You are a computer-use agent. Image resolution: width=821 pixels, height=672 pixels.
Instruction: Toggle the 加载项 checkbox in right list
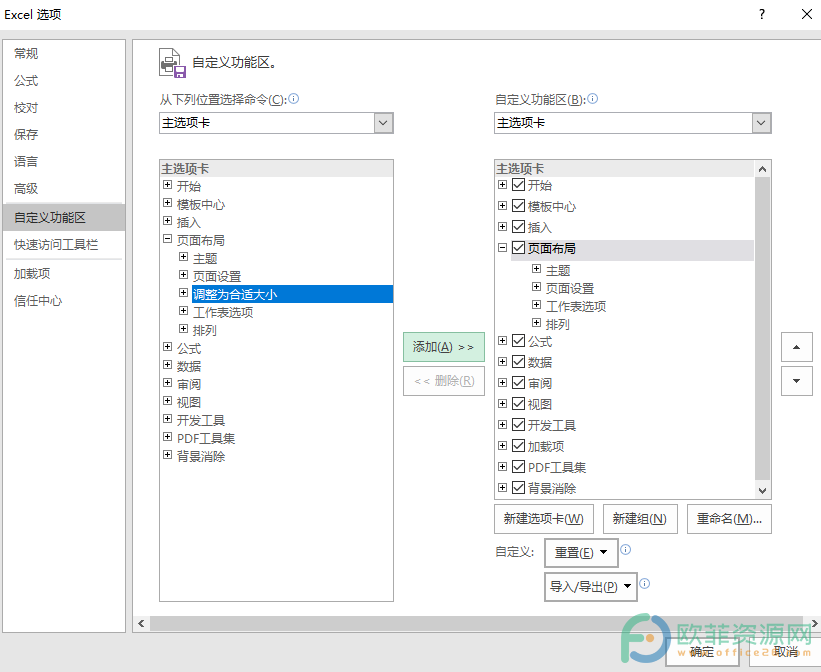point(518,445)
